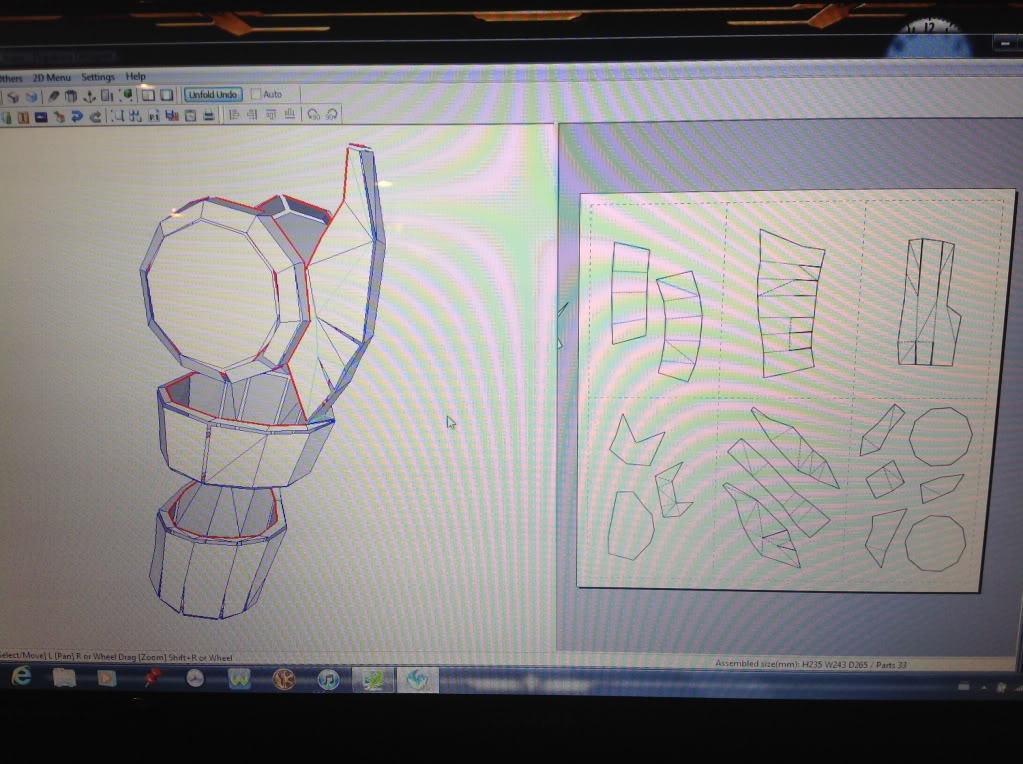This screenshot has width=1023, height=764.
Task: Click the colored cube toolbar icon
Action: pos(31,96)
